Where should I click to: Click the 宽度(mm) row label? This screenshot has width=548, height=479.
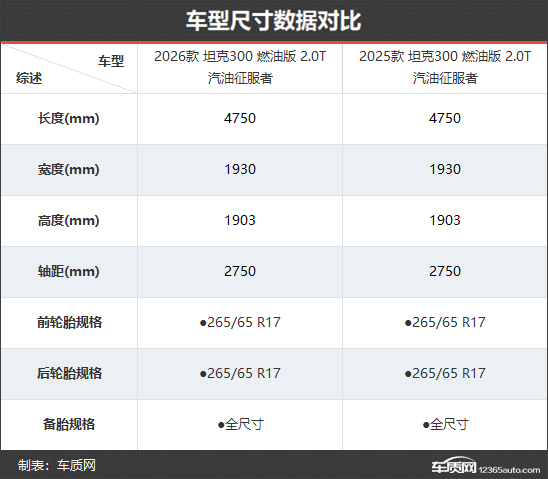click(69, 169)
